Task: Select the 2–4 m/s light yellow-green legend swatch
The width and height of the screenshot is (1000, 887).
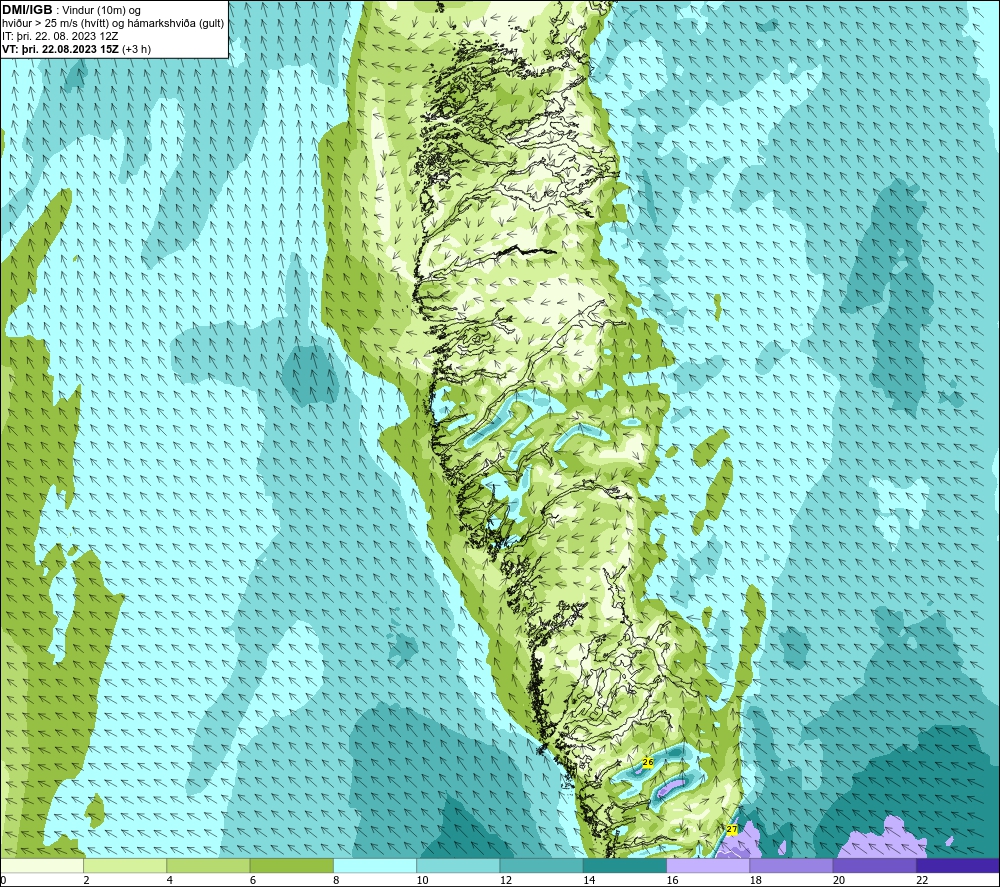Action: [125, 865]
